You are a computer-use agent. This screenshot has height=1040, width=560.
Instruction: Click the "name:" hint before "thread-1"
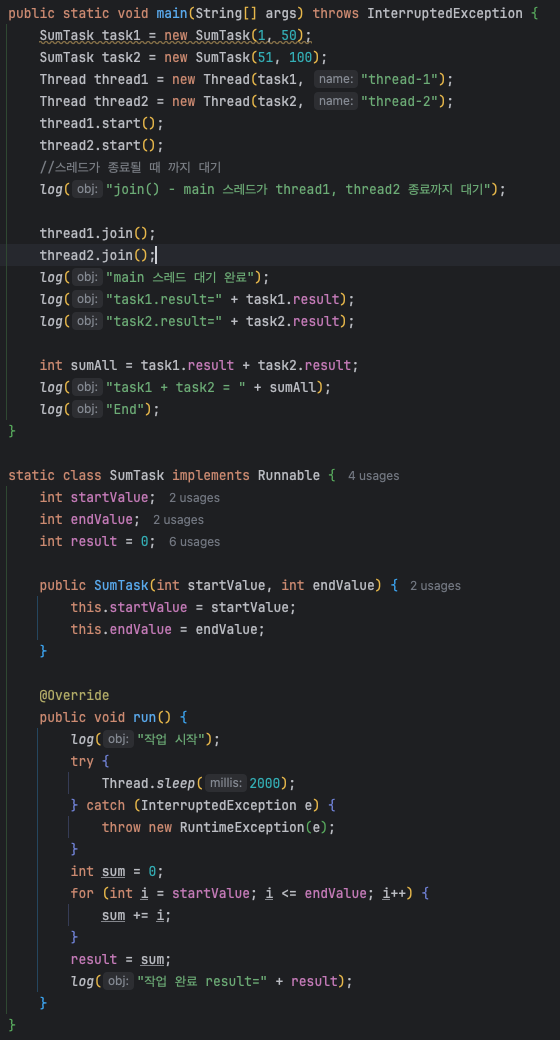(x=335, y=79)
